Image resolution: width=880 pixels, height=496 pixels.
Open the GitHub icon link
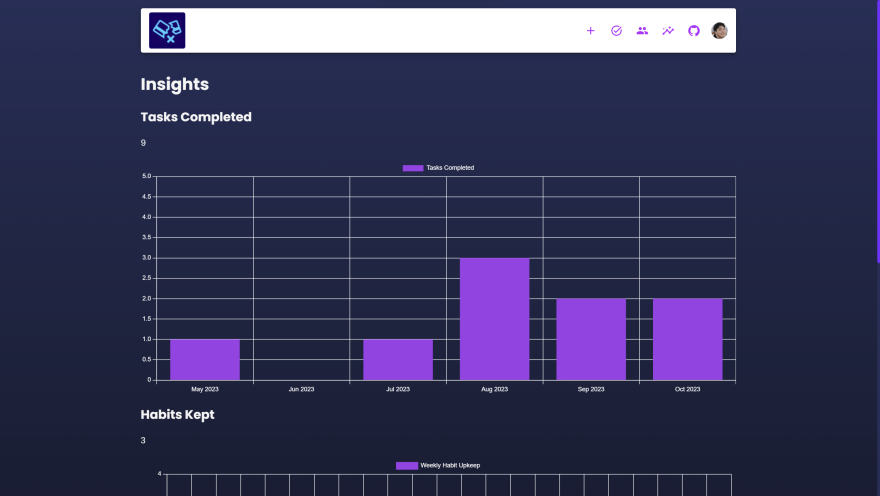pos(694,31)
